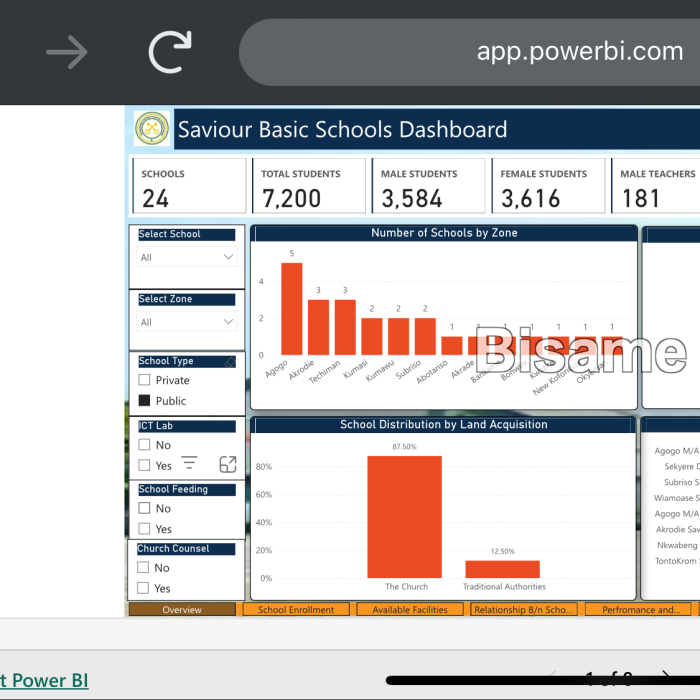This screenshot has width=700, height=700.
Task: Click the Wiamoase list entry
Action: pyautogui.click(x=676, y=498)
